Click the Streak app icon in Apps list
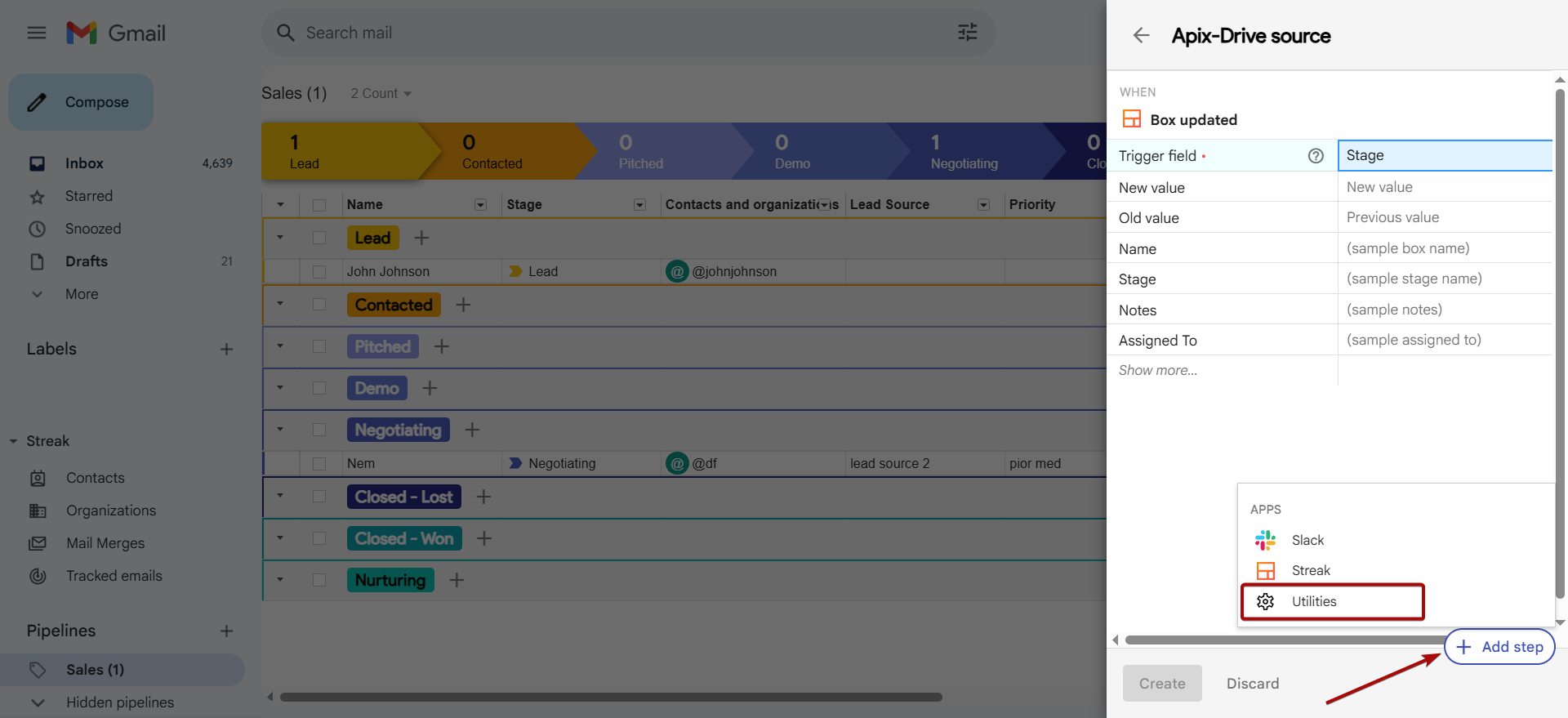 [x=1266, y=570]
